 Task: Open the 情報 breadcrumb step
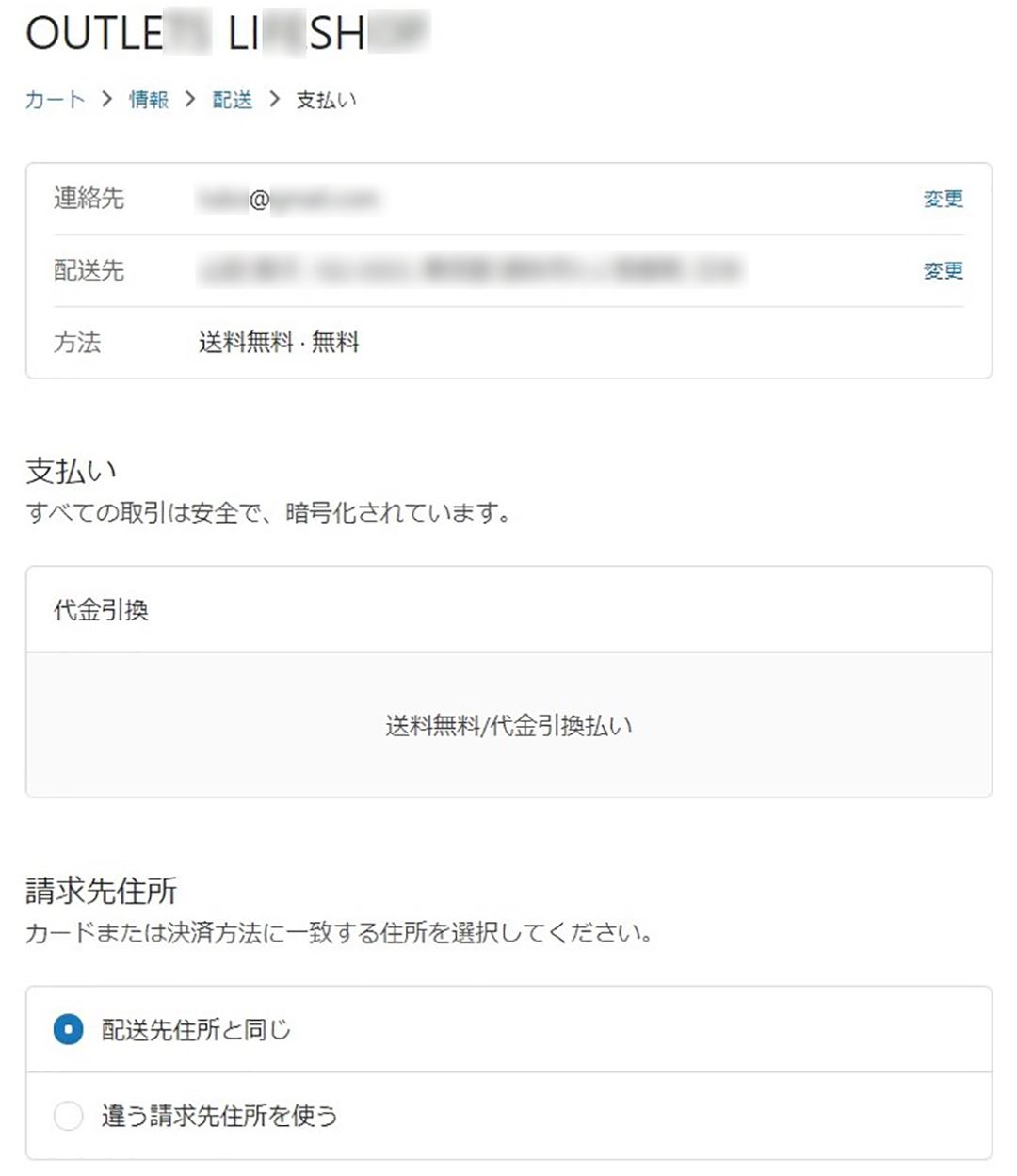149,100
